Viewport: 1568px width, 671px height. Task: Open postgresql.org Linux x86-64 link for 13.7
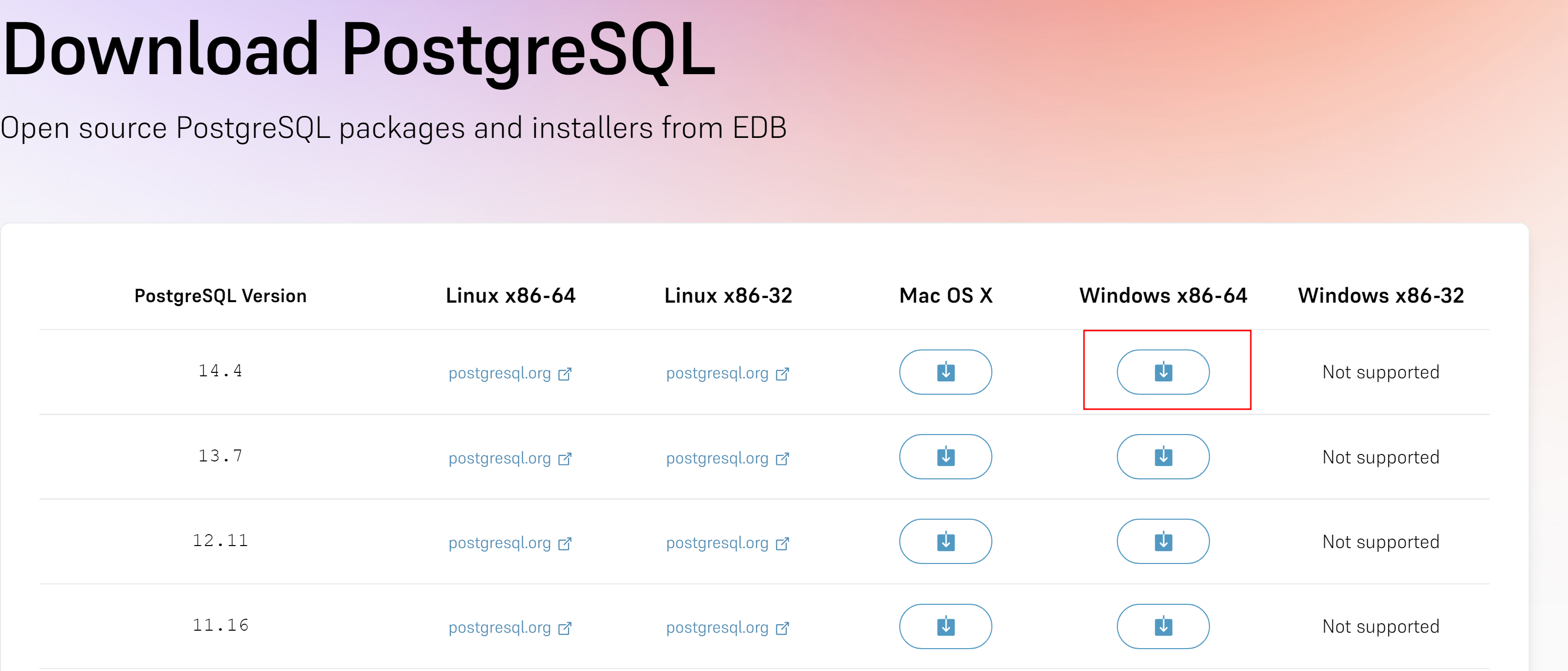pos(510,458)
